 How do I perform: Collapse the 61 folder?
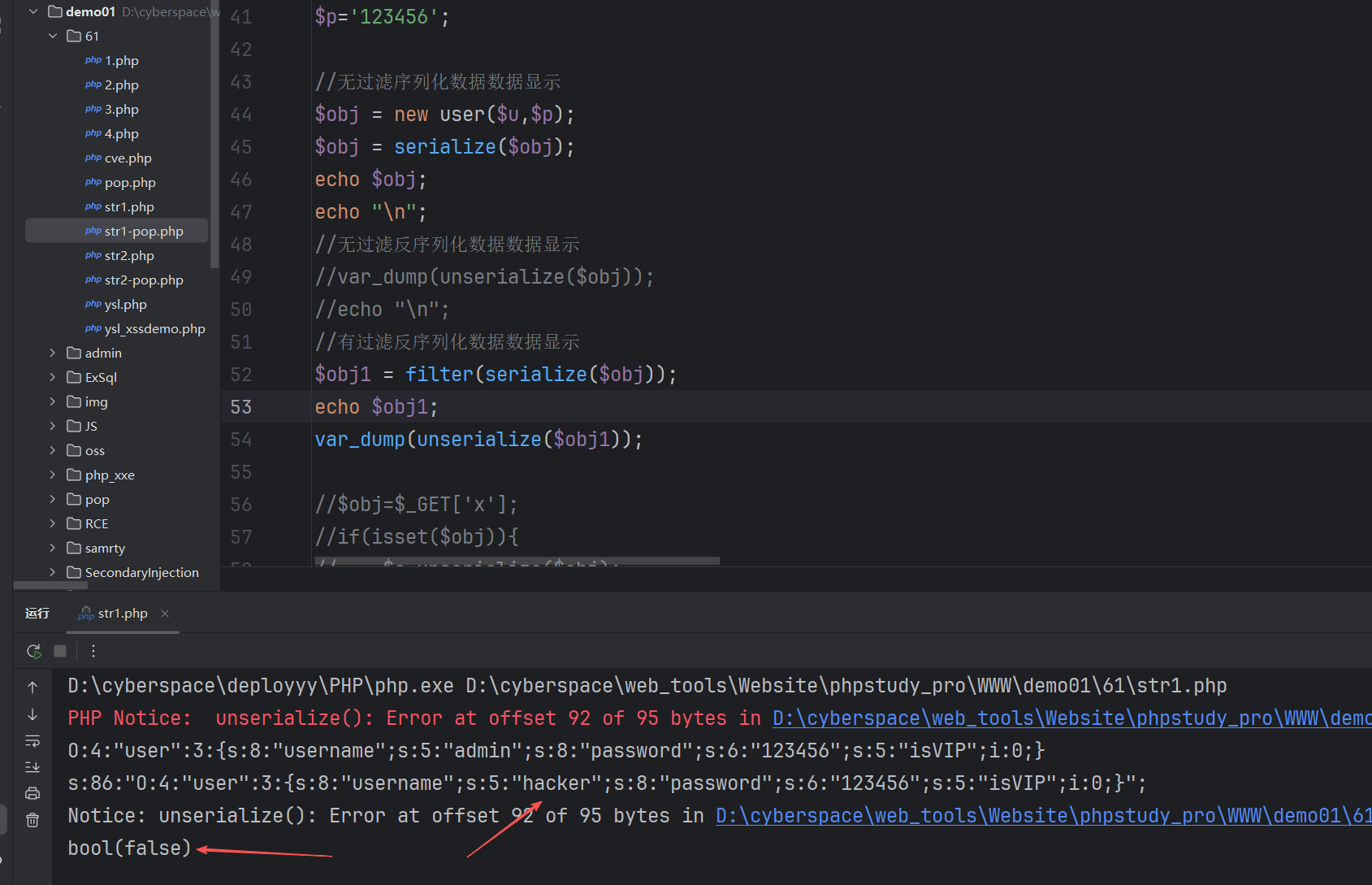pyautogui.click(x=53, y=36)
